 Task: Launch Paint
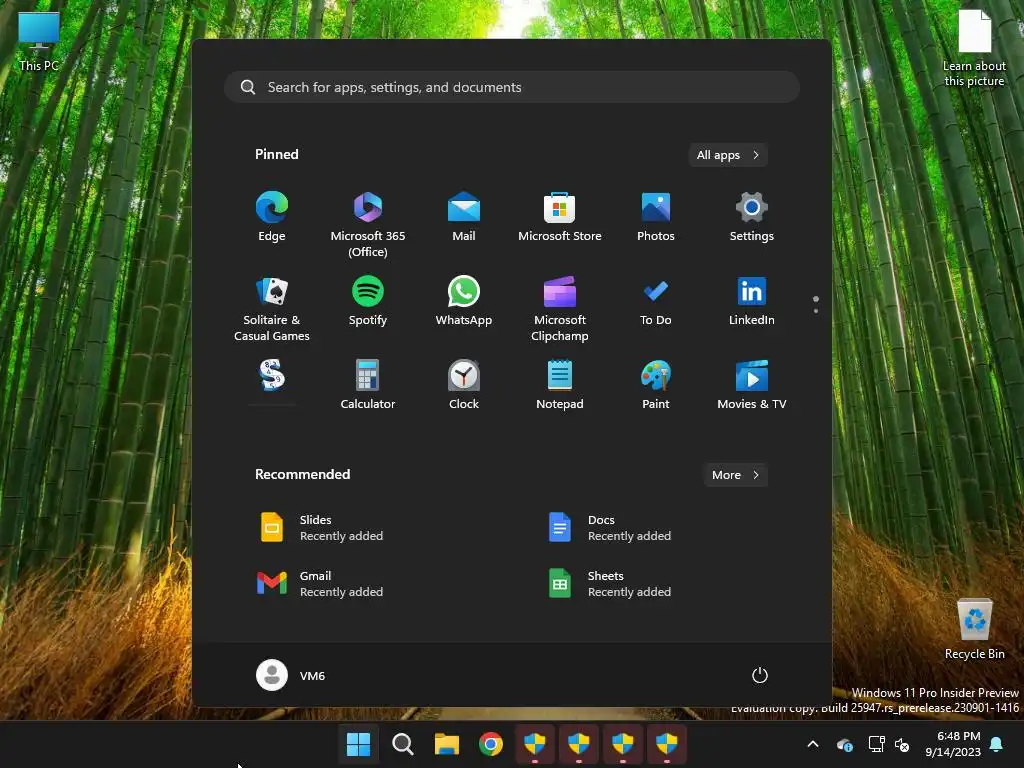click(x=656, y=385)
